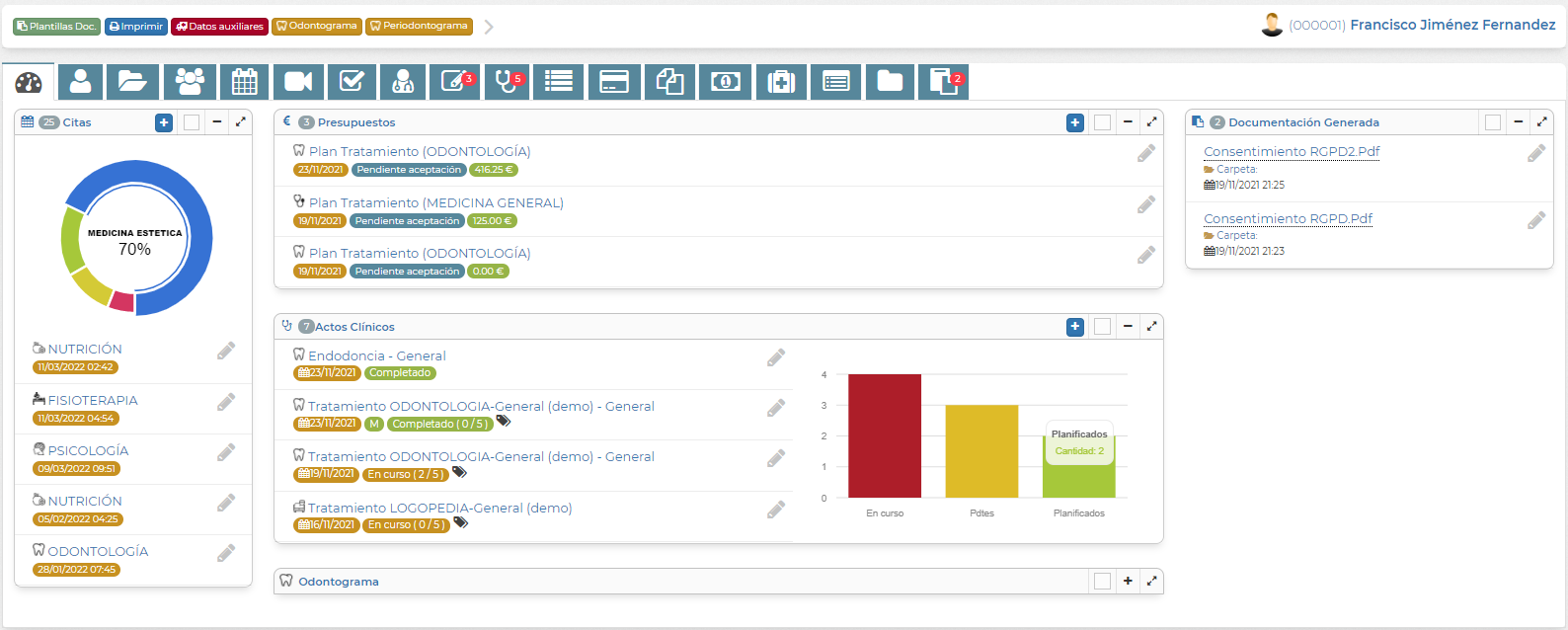This screenshot has width=1568, height=630.
Task: Collapse the Presupuestos panel with minus
Action: click(1128, 122)
